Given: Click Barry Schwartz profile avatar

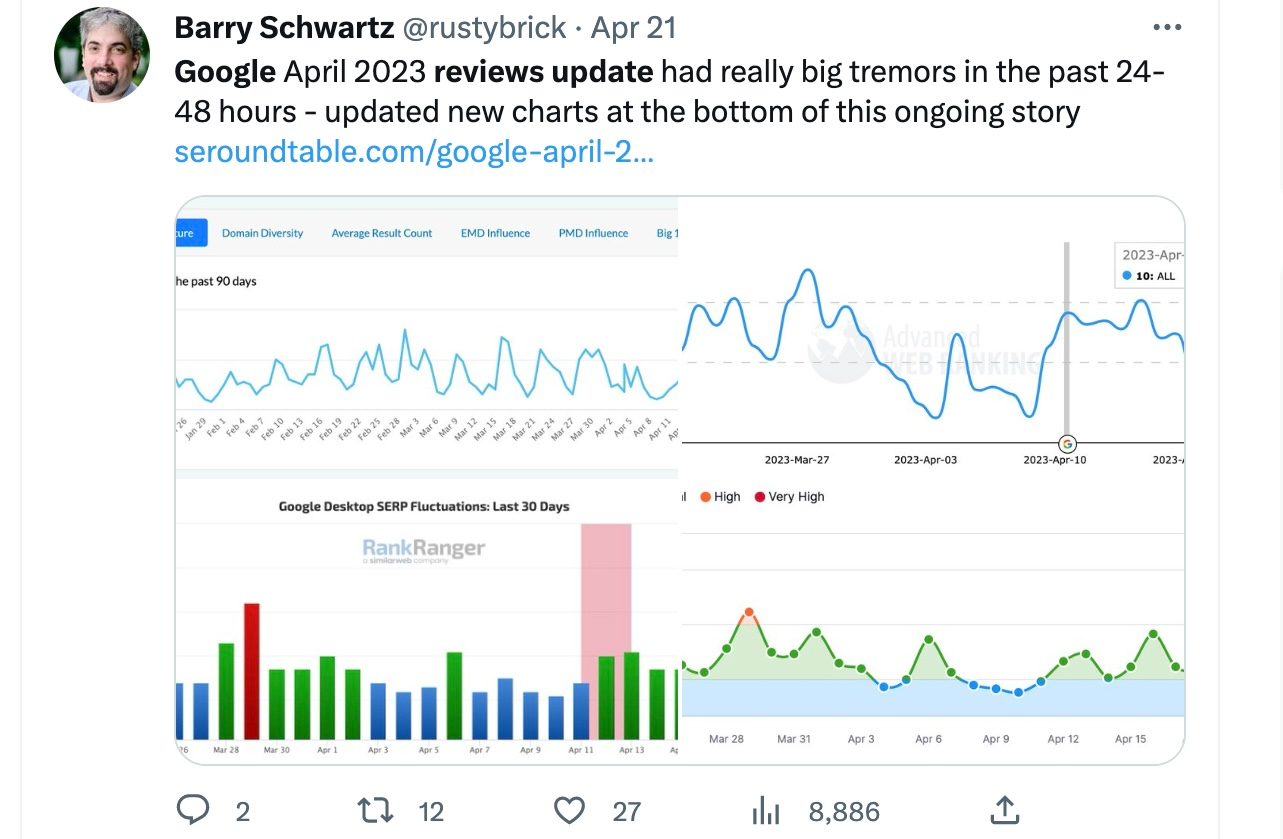Looking at the screenshot, I should coord(102,55).
